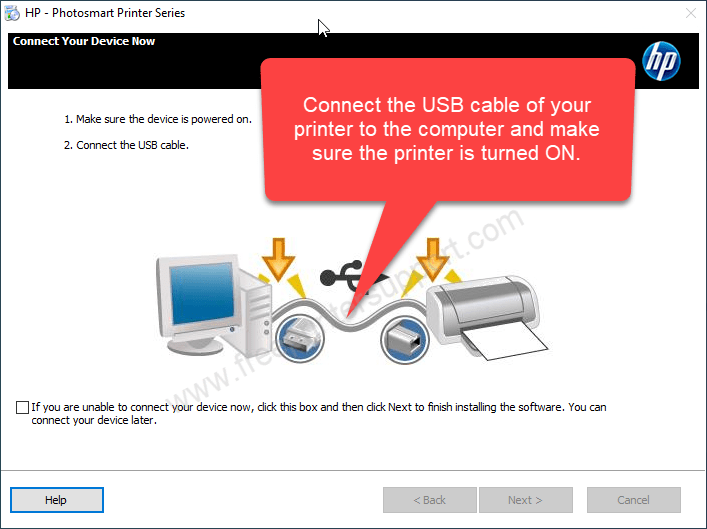Click the orange arrow above the computer
Viewport: 707px width, 529px height.
(278, 258)
